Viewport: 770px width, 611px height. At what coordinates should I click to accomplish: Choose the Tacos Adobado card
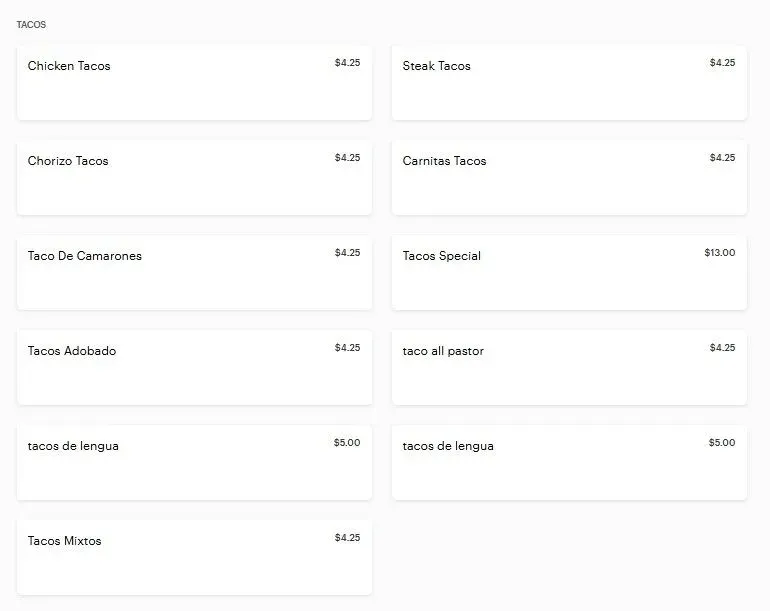[194, 368]
